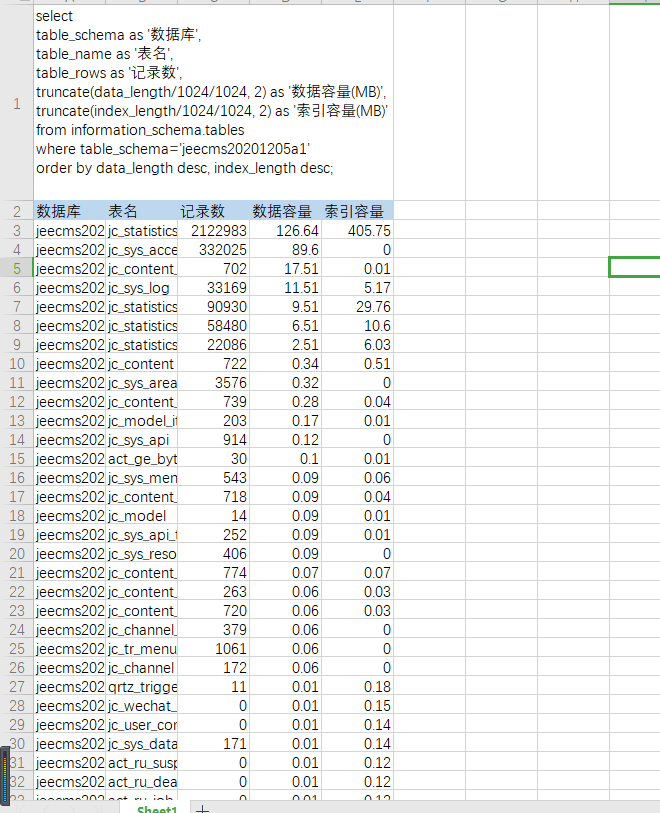Select the cell with value 0.18

point(358,686)
